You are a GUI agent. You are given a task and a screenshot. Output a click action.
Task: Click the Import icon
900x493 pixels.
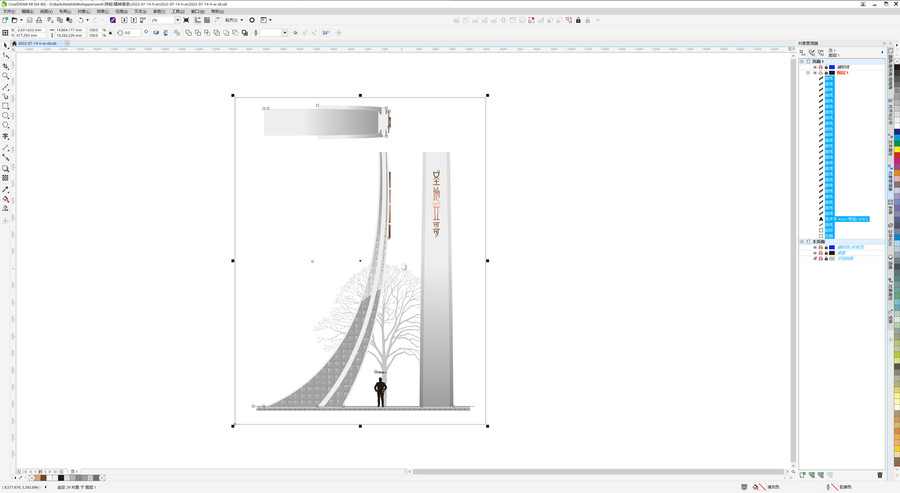[x=124, y=20]
